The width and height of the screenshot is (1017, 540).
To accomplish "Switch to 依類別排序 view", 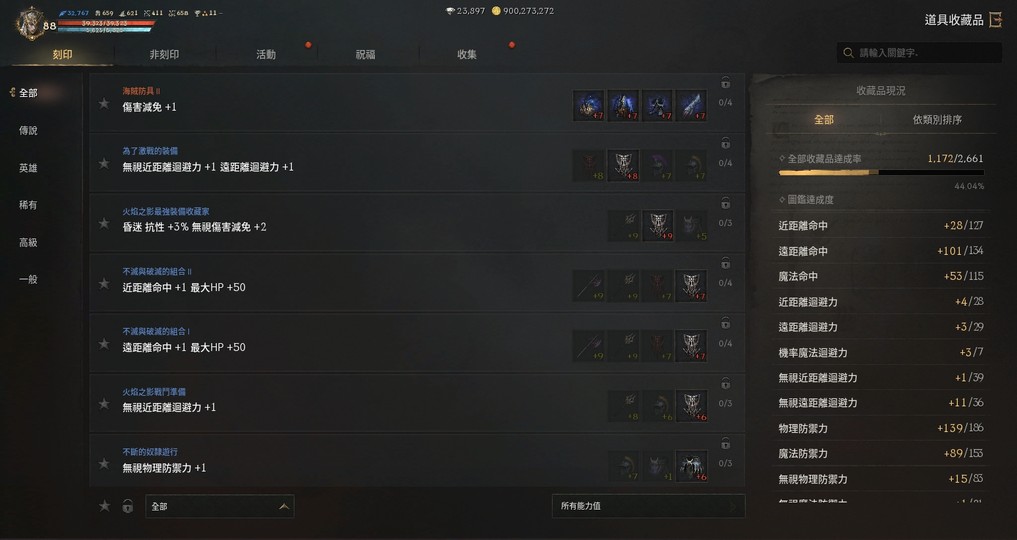I will coord(937,120).
